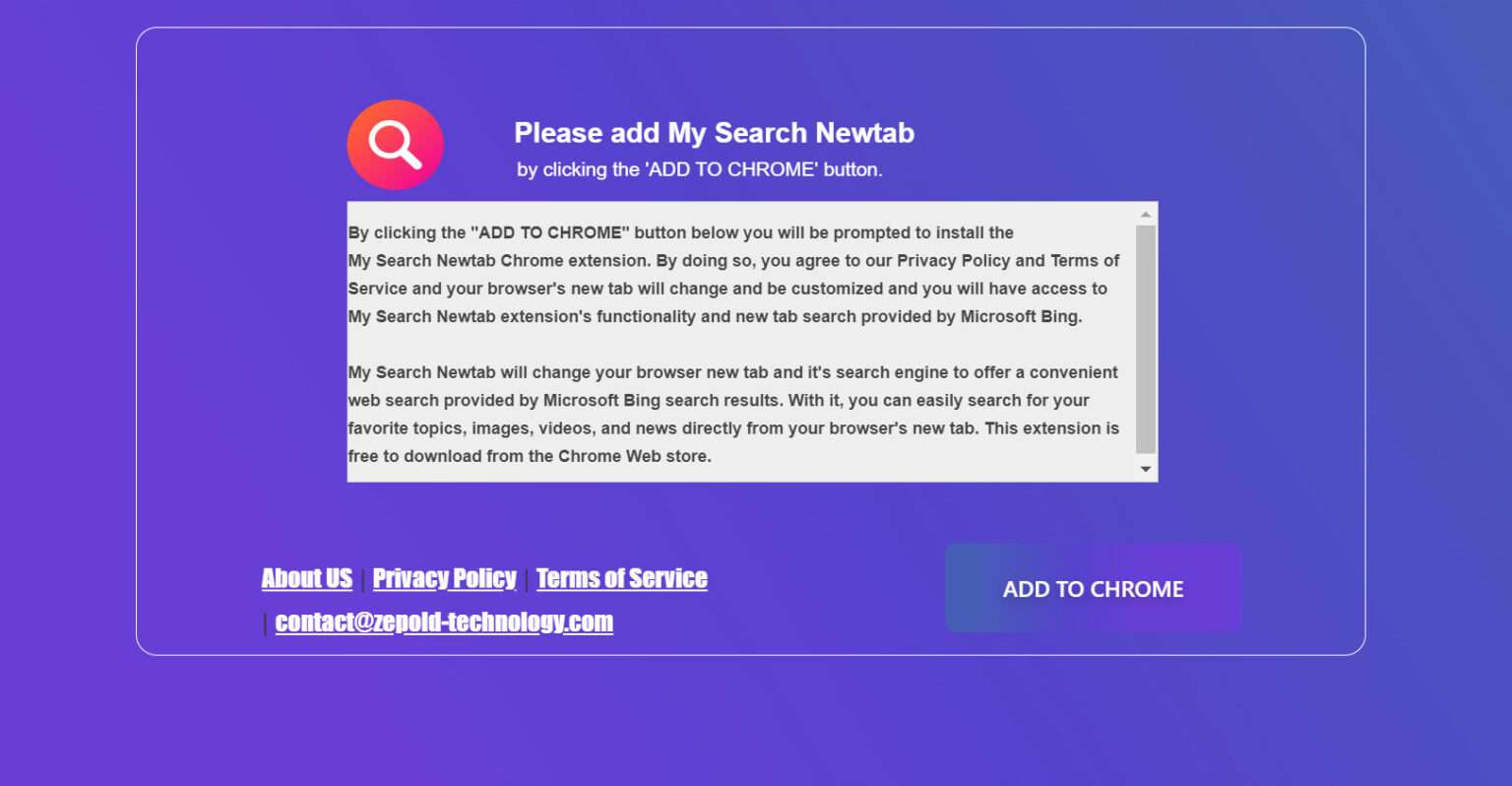Click the bold "ADD TO CHROME" text inside the description
Viewport: 1512px width, 786px height.
[550, 232]
